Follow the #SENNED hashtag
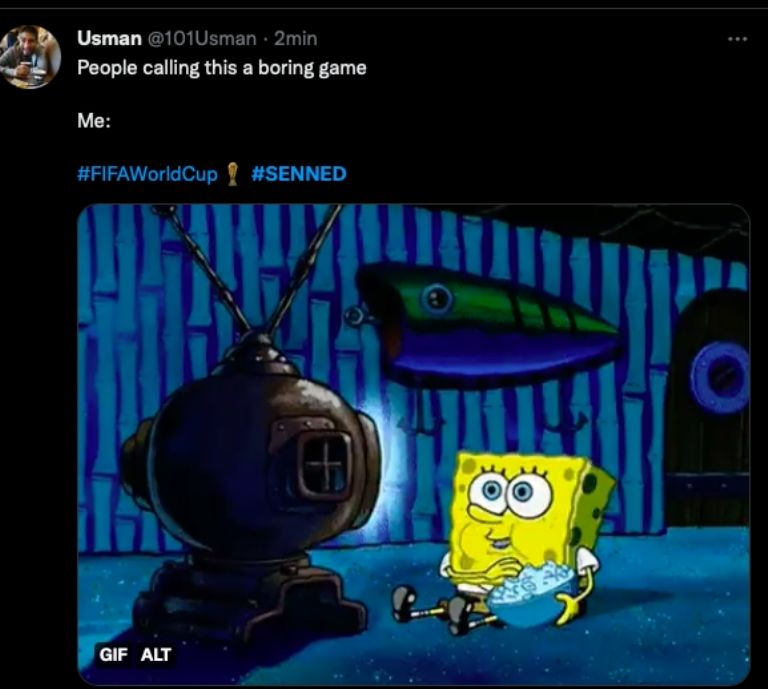 click(x=299, y=174)
